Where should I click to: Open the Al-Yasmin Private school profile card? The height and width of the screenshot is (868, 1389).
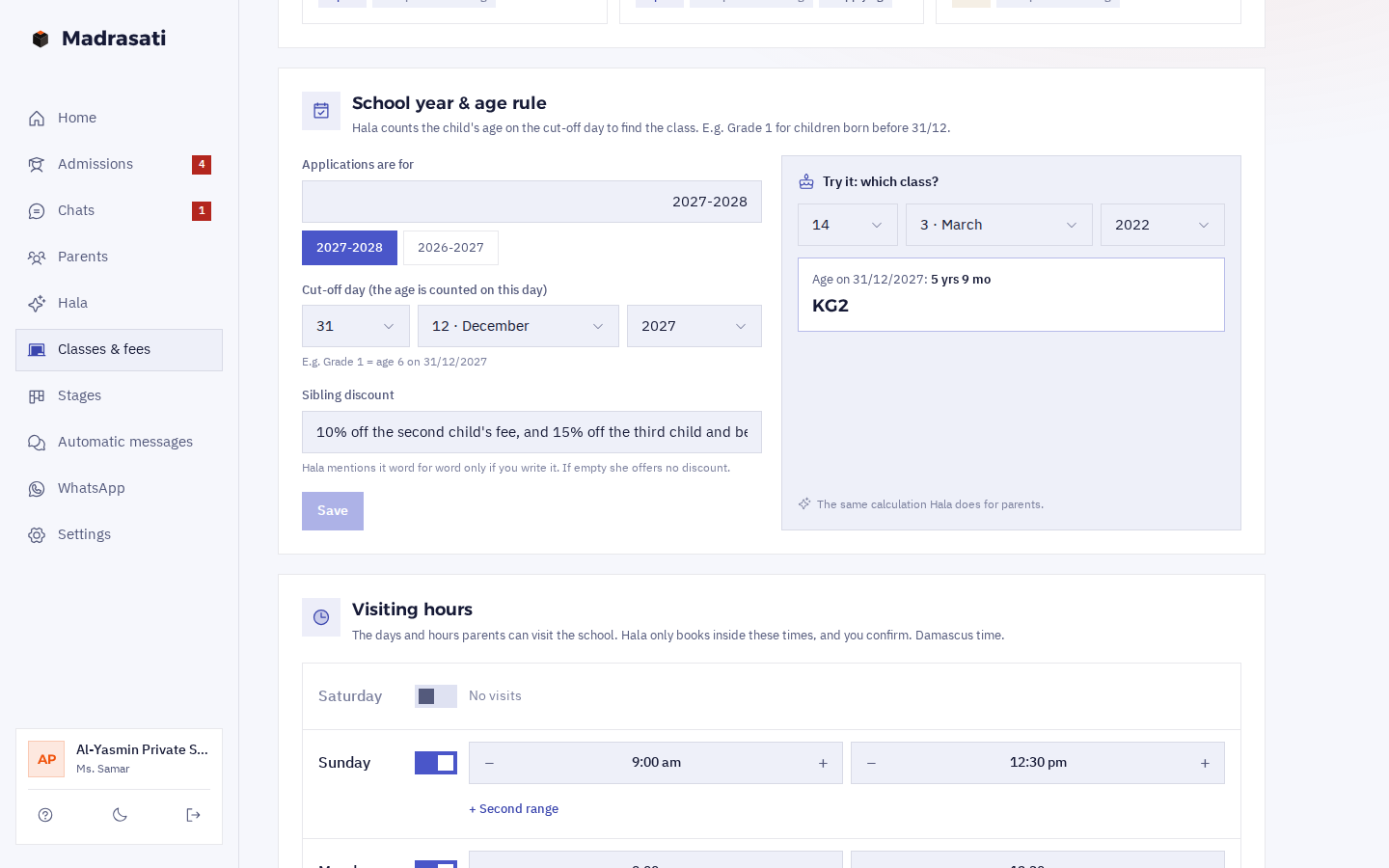coord(120,759)
